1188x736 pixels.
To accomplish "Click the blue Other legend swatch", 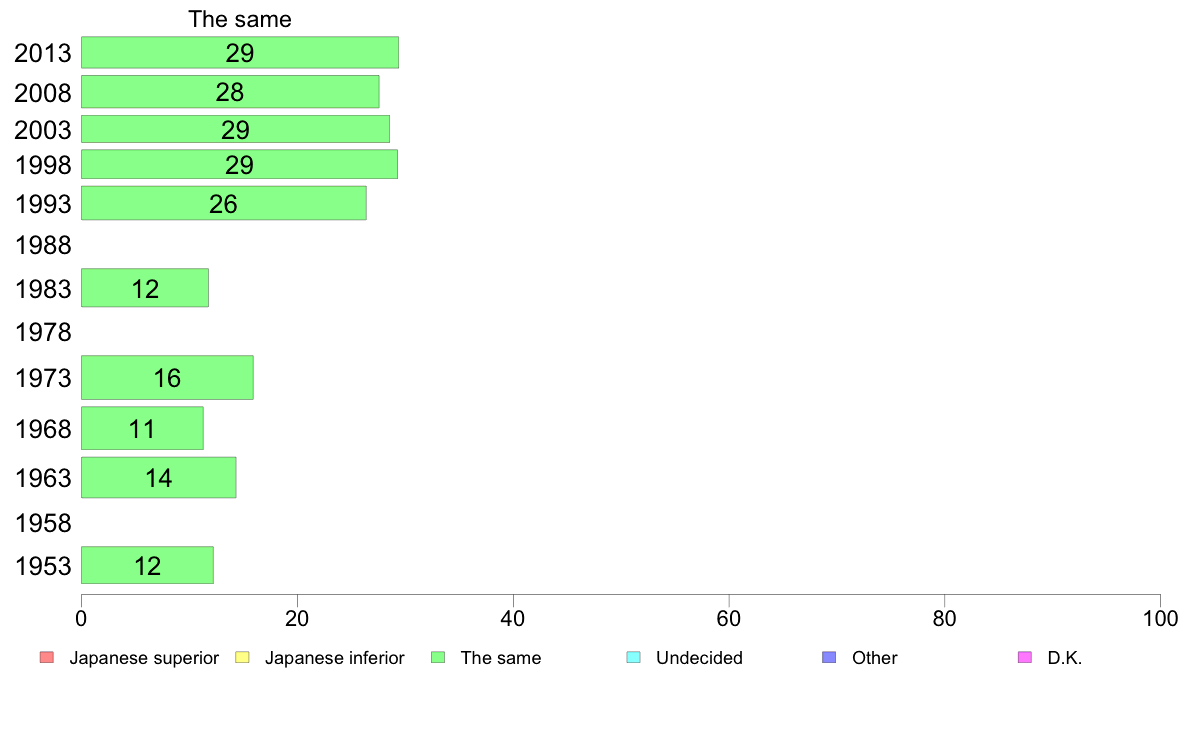I will [x=830, y=657].
